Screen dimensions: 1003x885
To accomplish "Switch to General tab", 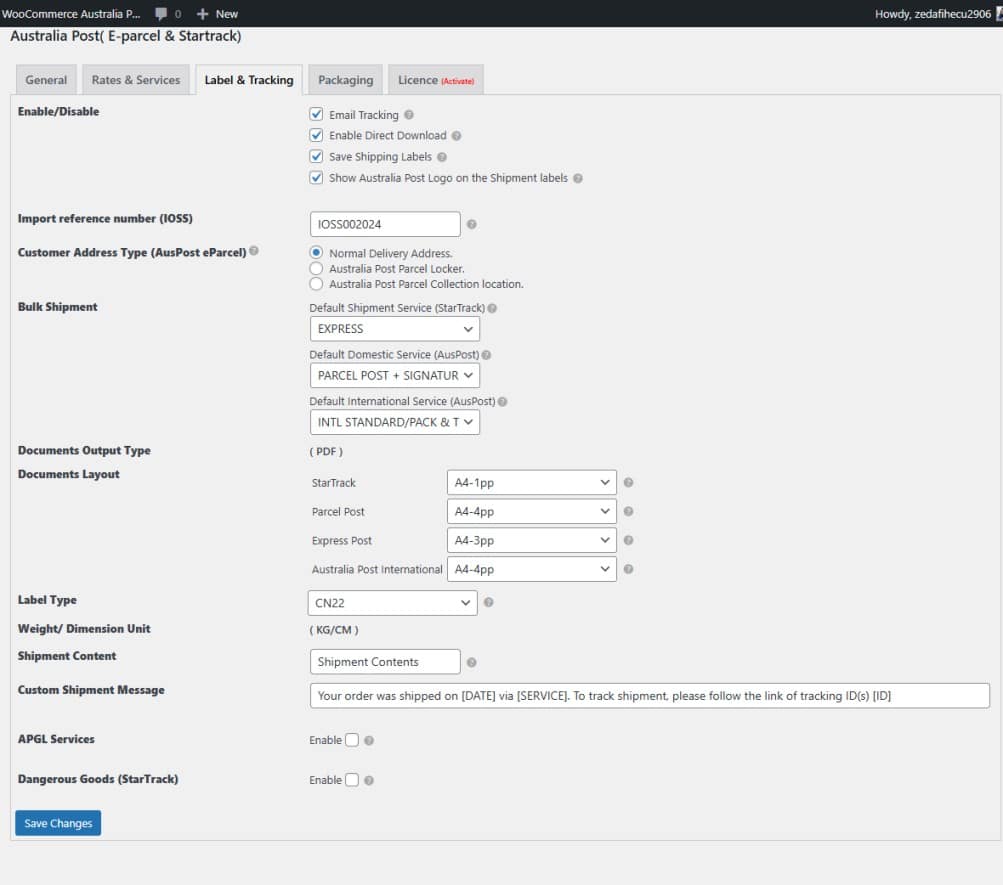I will point(46,80).
